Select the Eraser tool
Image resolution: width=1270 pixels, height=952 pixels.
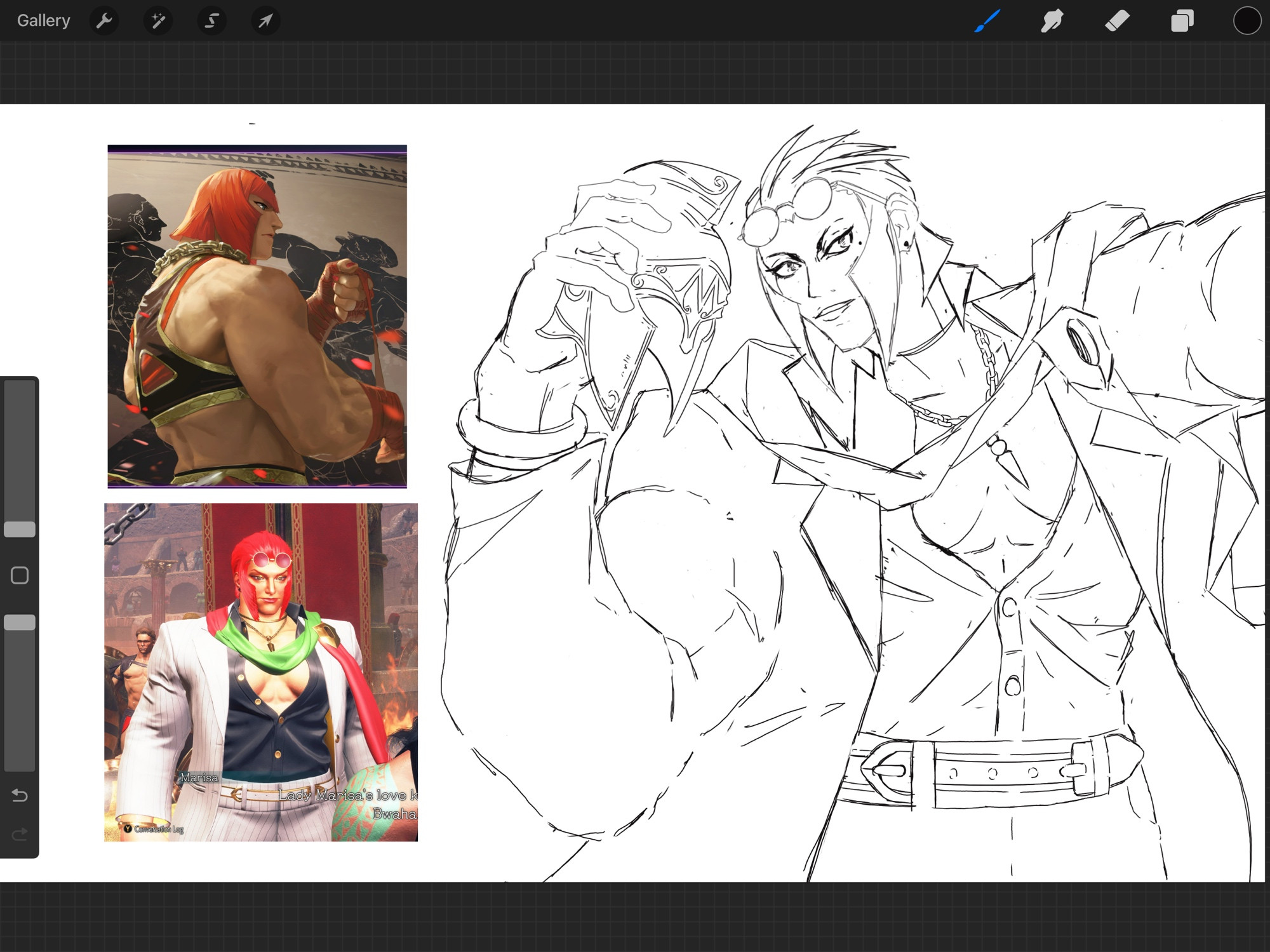[x=1117, y=20]
